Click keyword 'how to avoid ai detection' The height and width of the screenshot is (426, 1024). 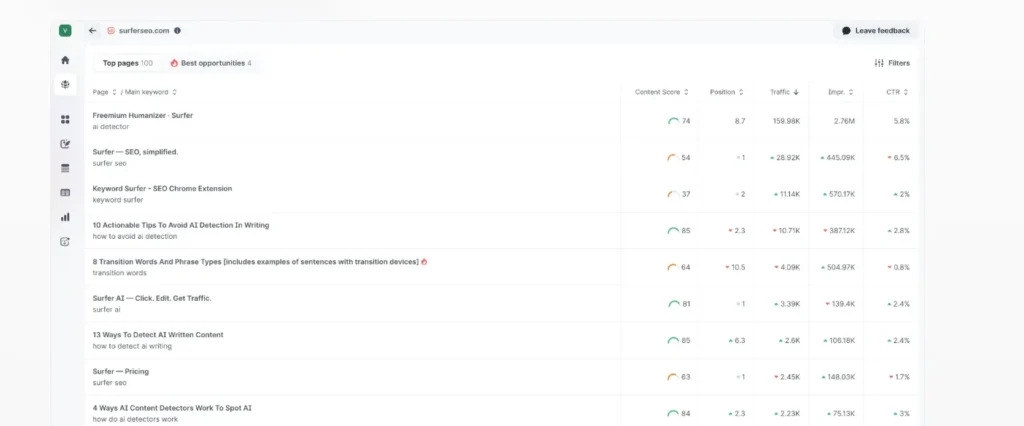click(135, 237)
